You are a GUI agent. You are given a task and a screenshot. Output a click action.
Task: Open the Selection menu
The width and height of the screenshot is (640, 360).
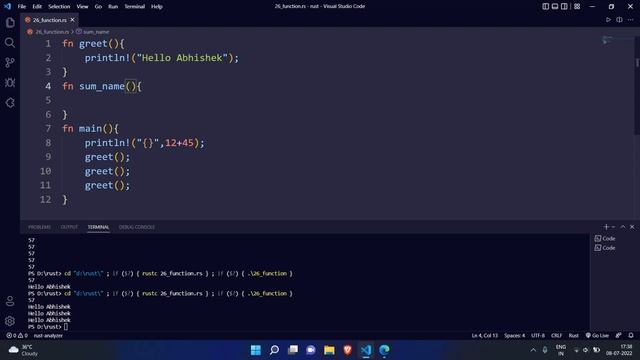59,6
